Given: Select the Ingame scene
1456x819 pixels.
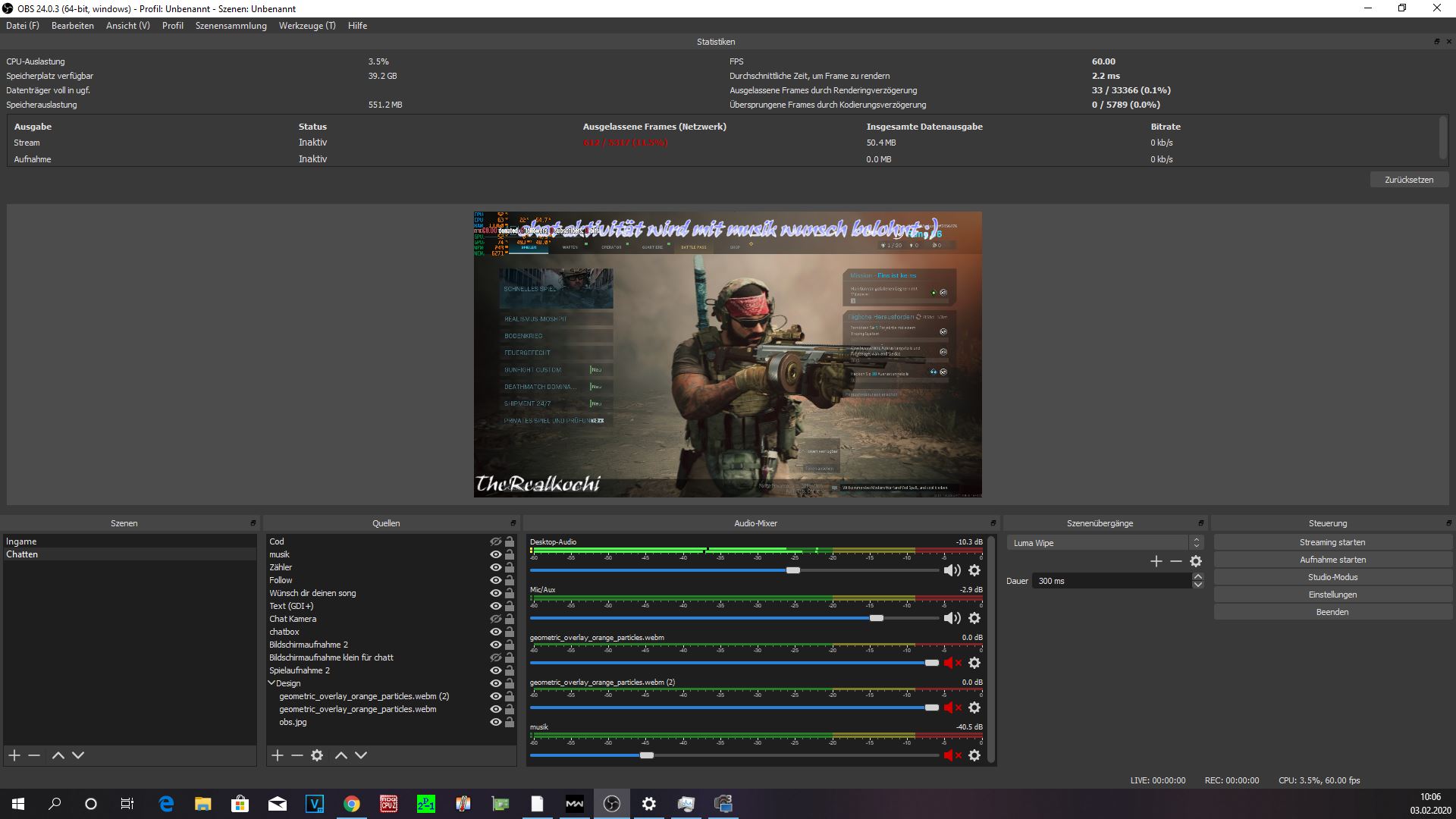Looking at the screenshot, I should click(21, 541).
